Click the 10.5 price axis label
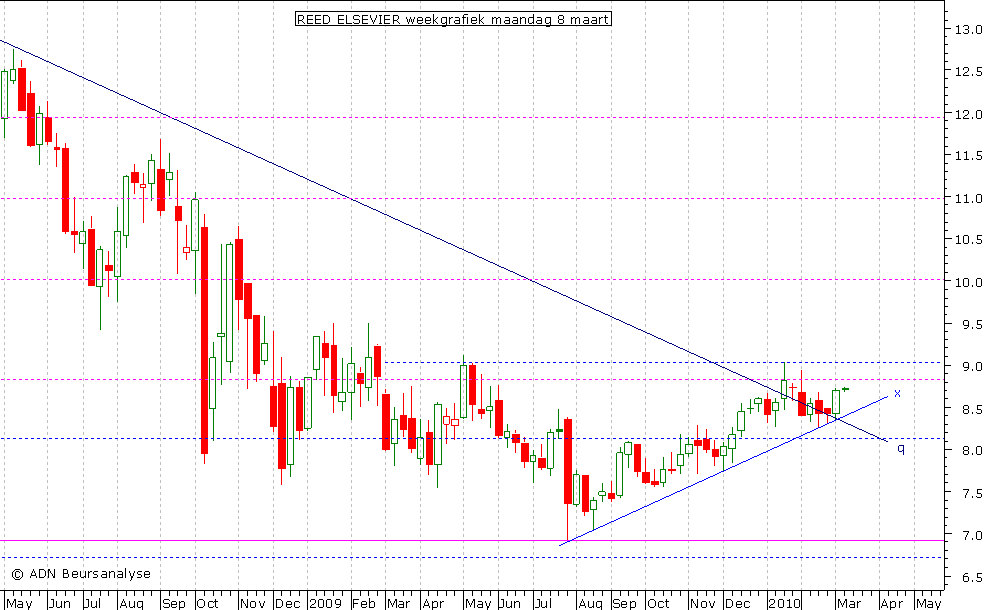 point(967,240)
